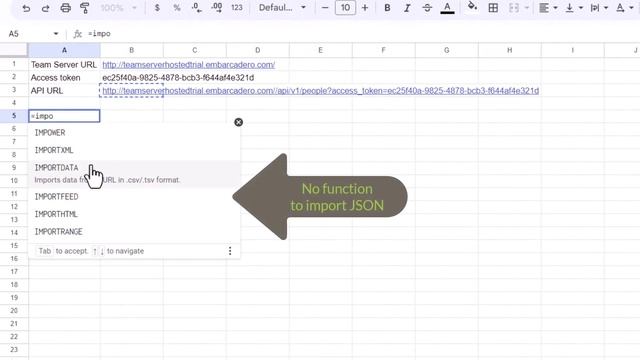
Task: Decrease font size with minus button
Action: click(x=325, y=8)
